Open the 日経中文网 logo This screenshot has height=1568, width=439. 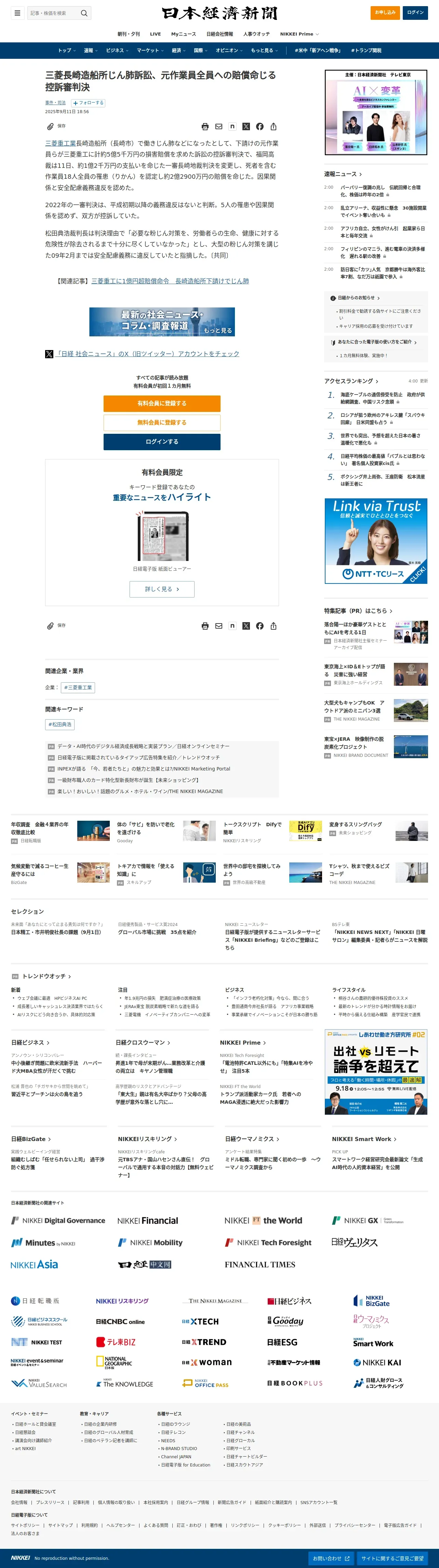coord(145,1264)
